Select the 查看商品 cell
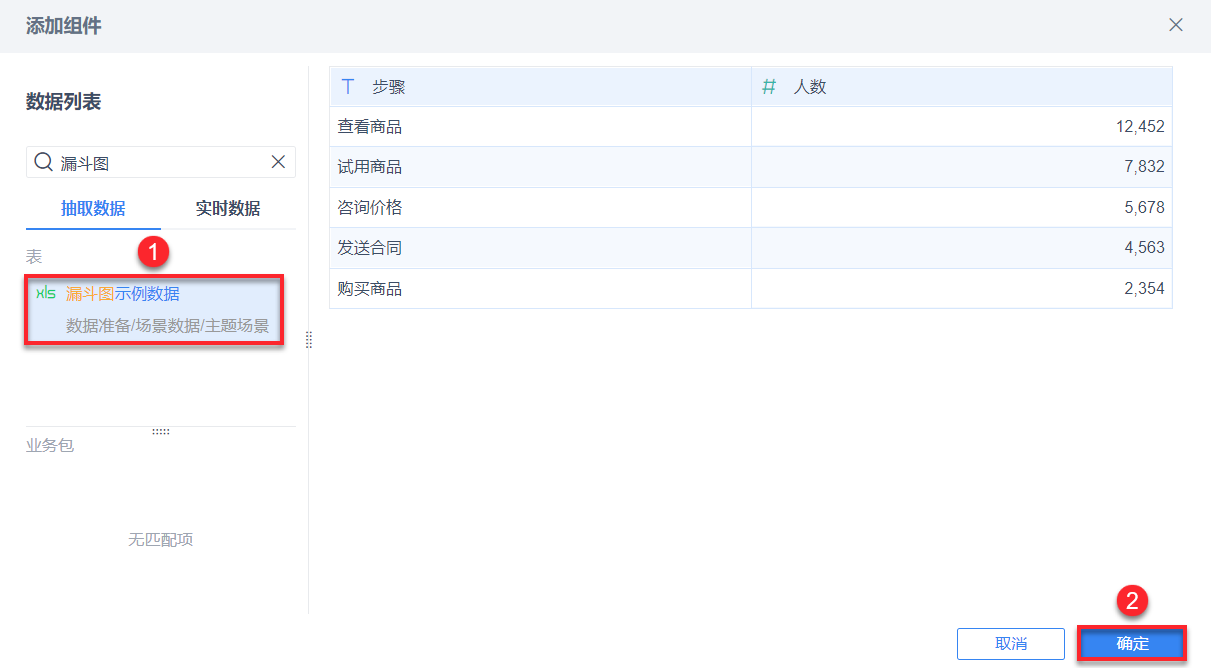1211x668 pixels. coord(540,127)
